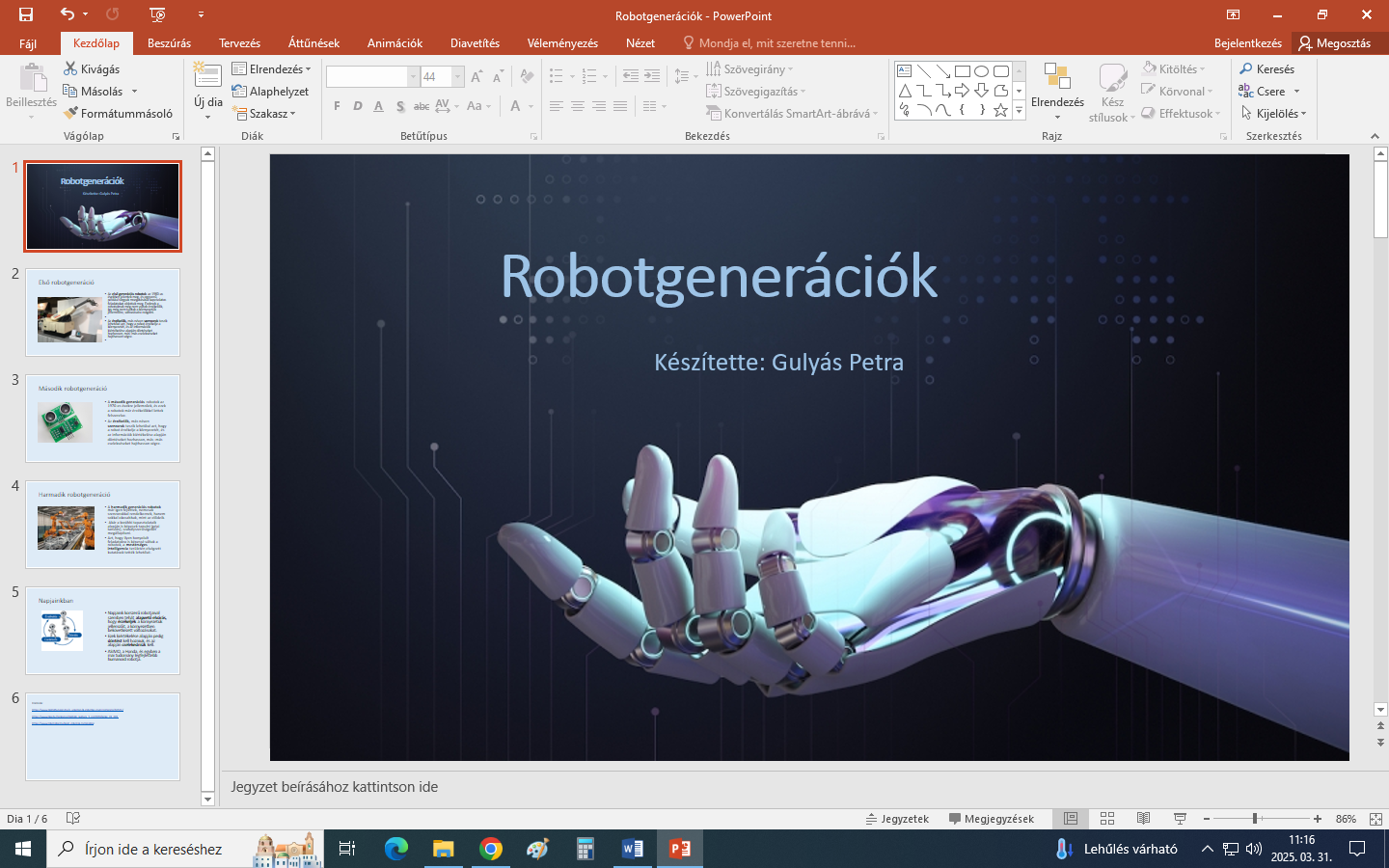This screenshot has height=868, width=1389.
Task: Toggle normal view button in status bar
Action: point(1071,819)
